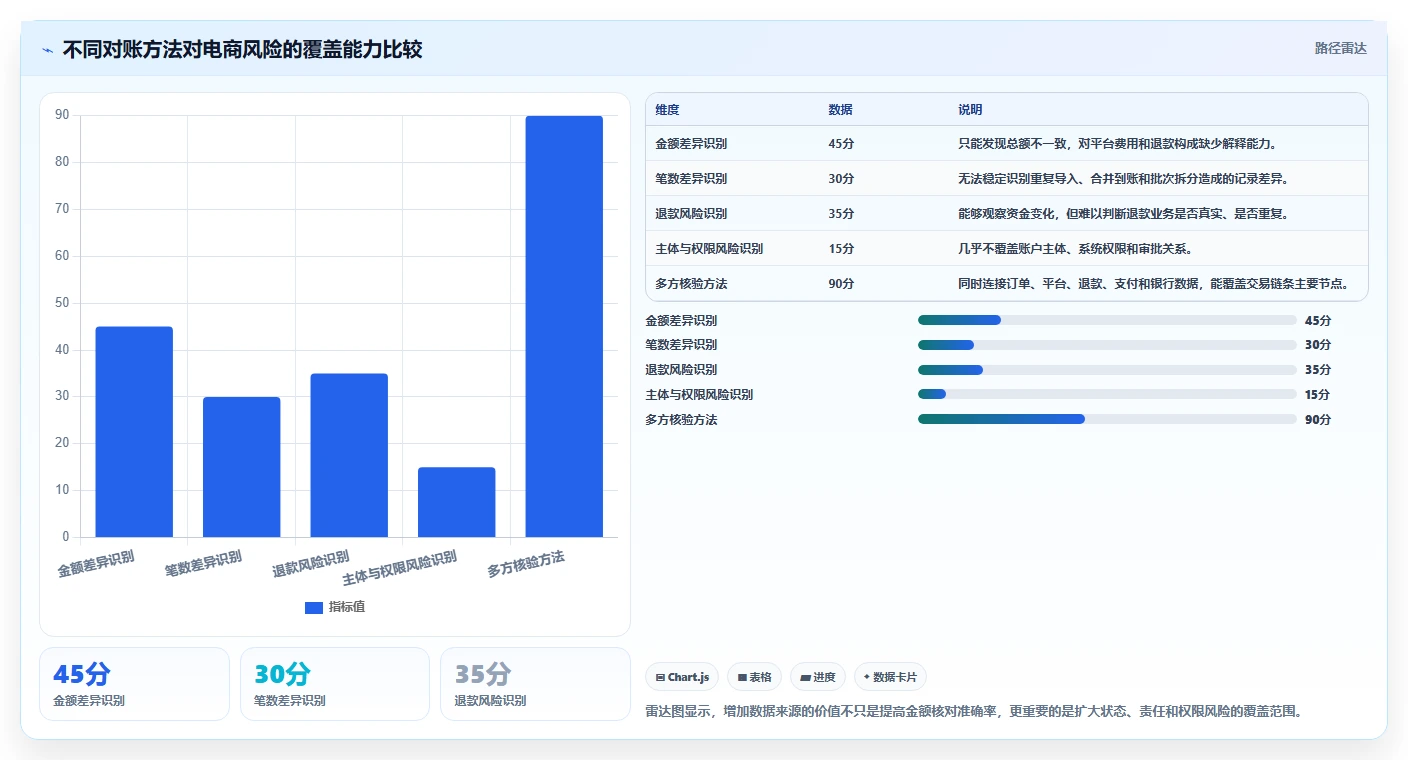Click description starting 几乎不覆盖账户主体
Image resolution: width=1408 pixels, height=760 pixels.
pyautogui.click(x=1075, y=249)
